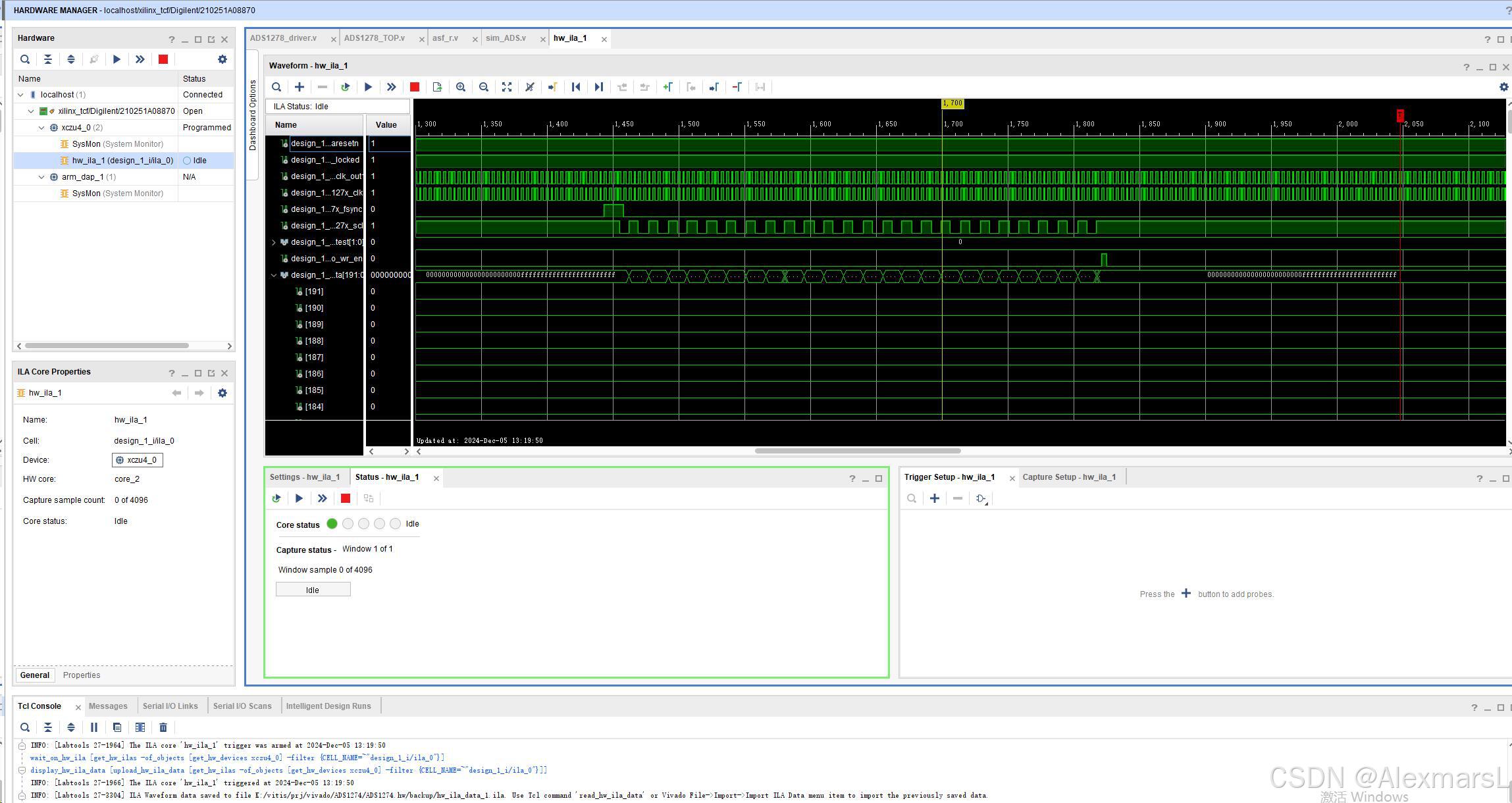Open Hardware panel settings gear
The height and width of the screenshot is (803, 1512).
(222, 59)
